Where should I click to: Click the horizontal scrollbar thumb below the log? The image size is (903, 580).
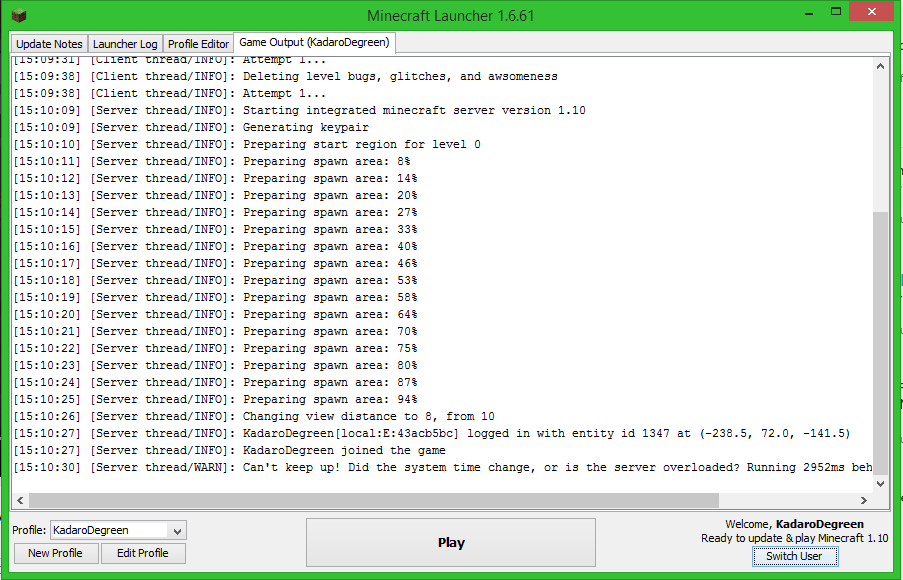374,500
